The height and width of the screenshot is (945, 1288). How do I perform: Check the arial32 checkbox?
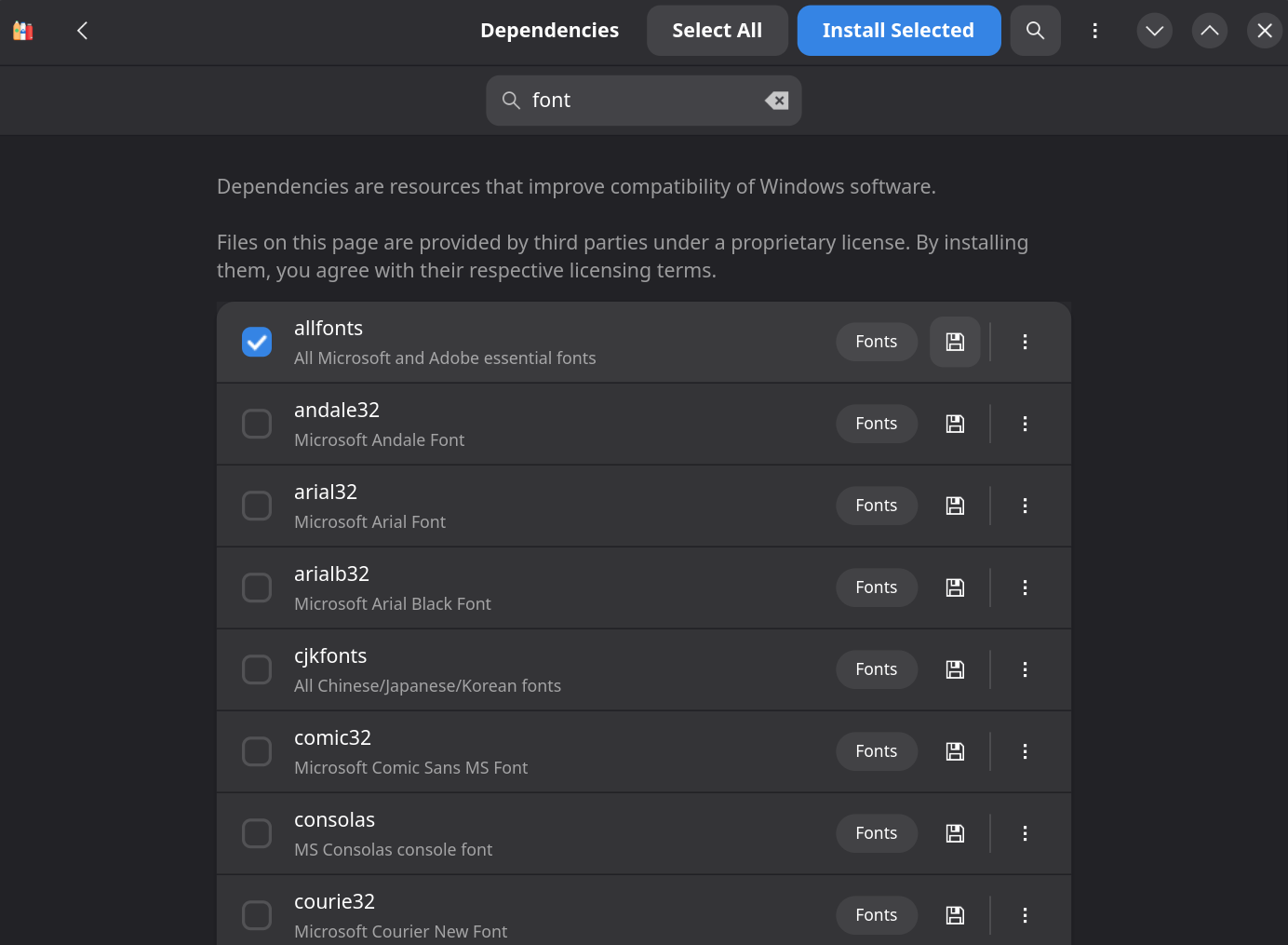click(x=257, y=506)
